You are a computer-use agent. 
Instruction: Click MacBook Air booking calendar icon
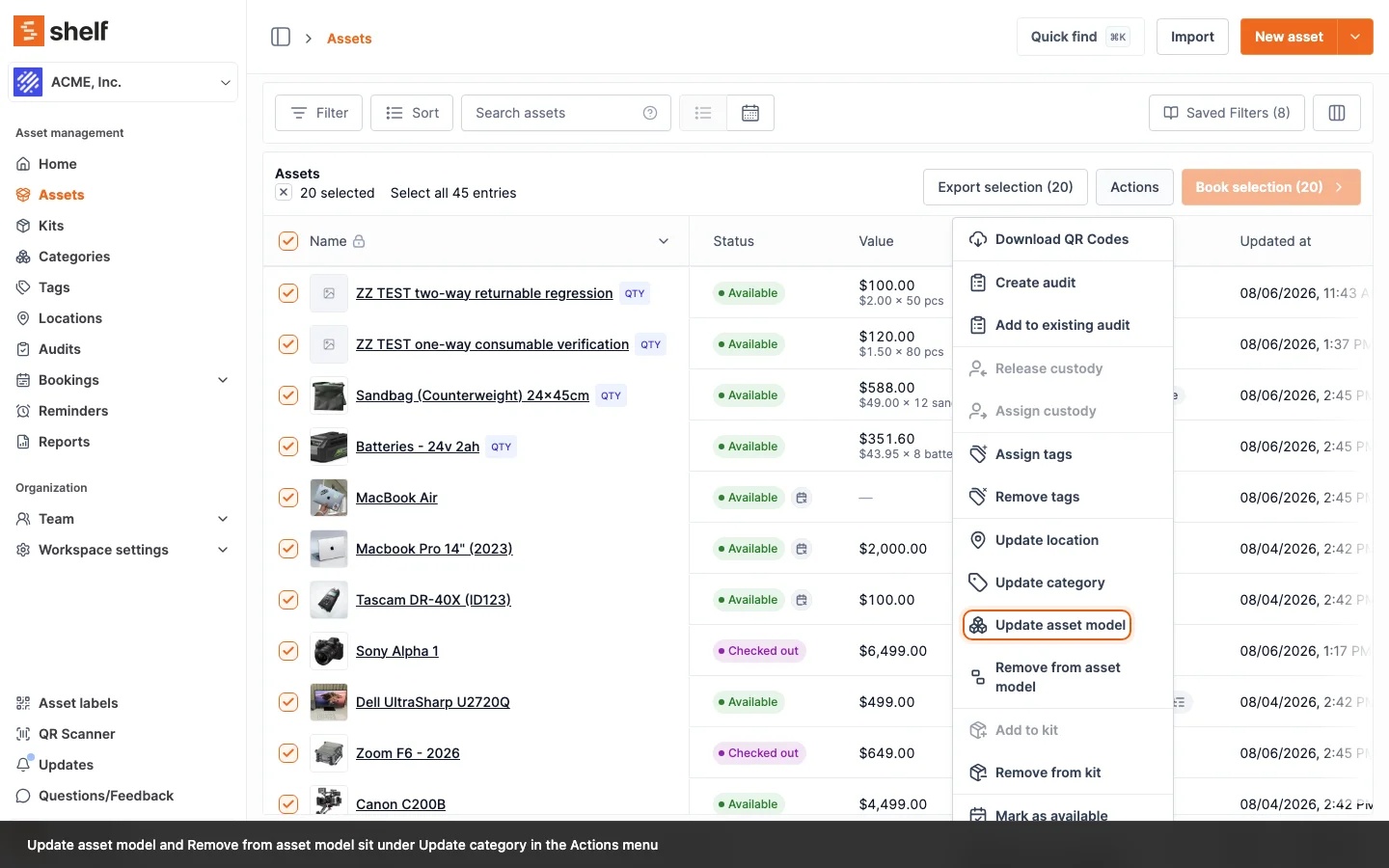(x=802, y=498)
